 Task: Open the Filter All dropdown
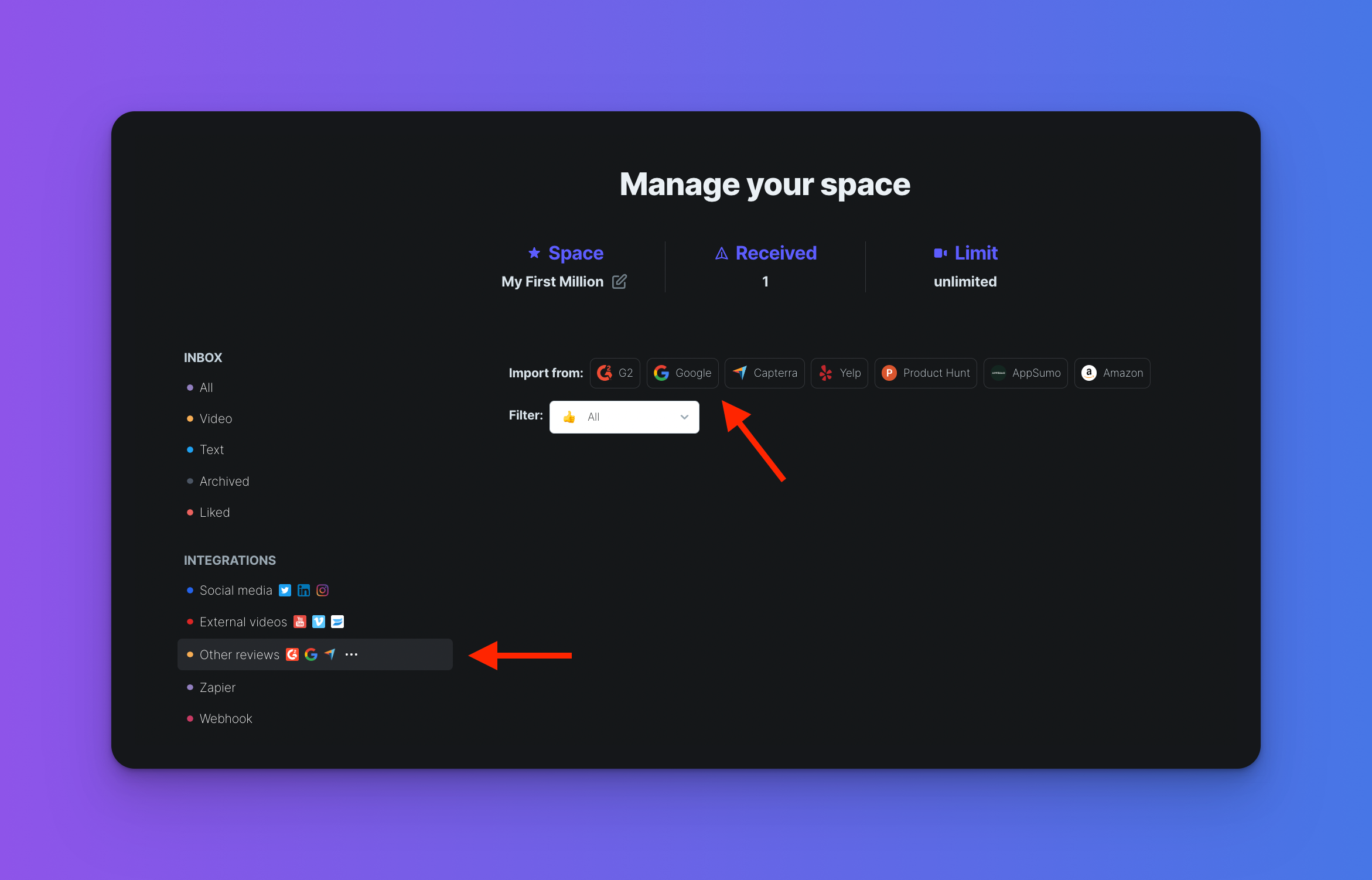point(624,417)
